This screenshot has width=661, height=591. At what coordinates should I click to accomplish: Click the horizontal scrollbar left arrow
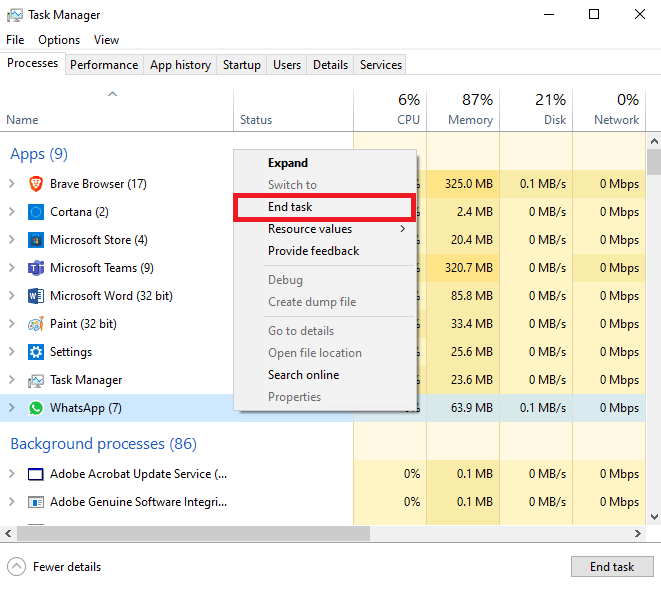[x=8, y=534]
